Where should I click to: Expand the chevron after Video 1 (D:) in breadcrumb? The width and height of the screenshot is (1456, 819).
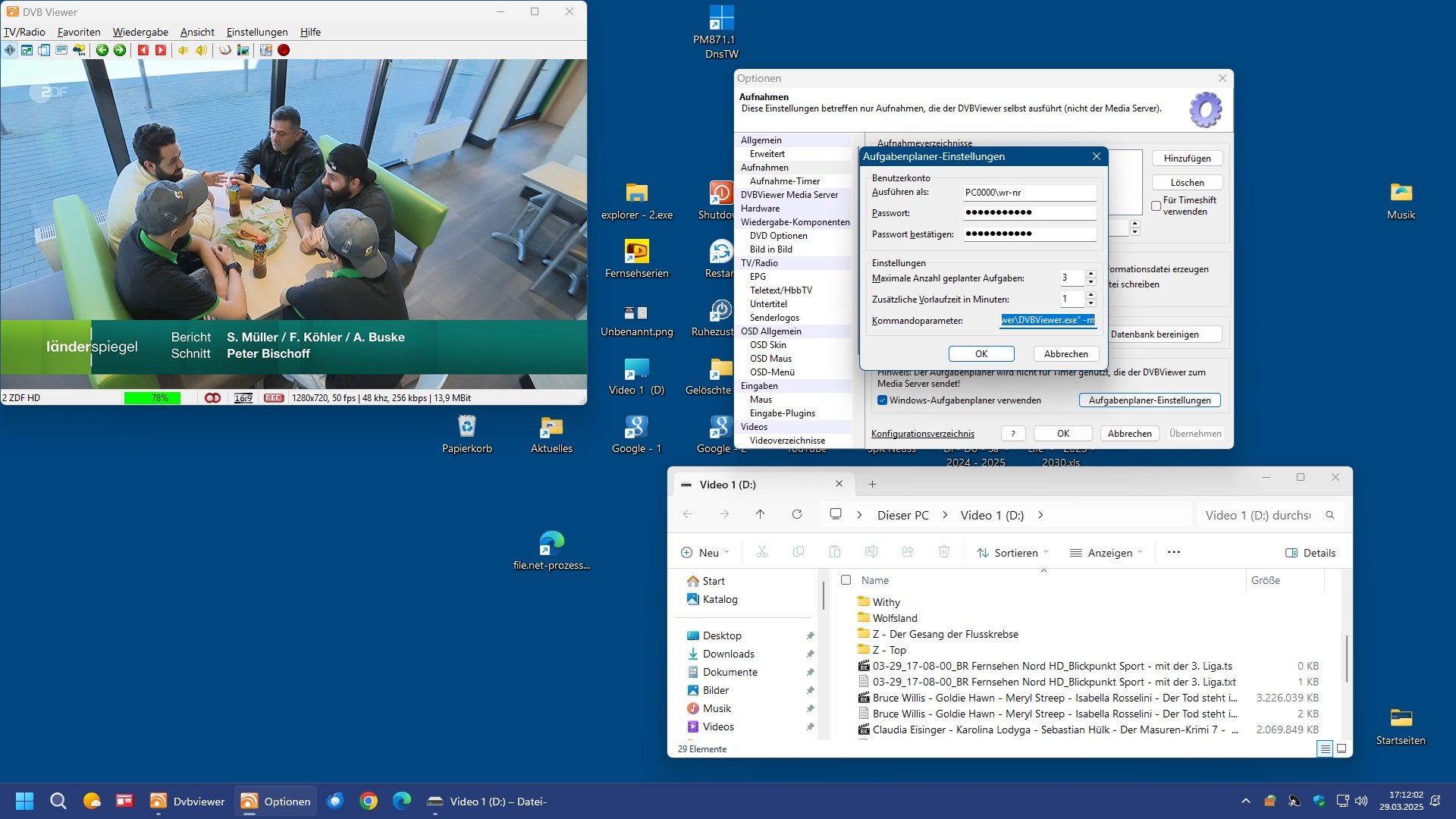coord(1040,515)
